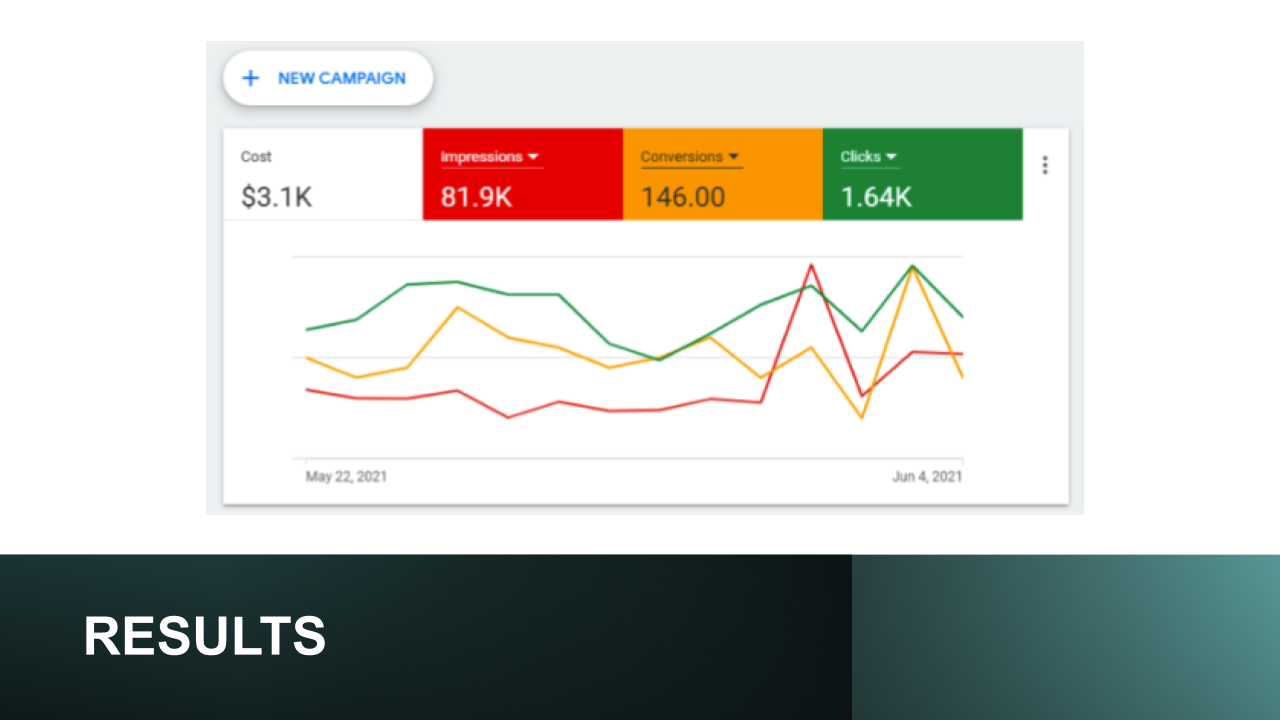
Task: Expand the Conversions metric dropdown
Action: pos(734,157)
